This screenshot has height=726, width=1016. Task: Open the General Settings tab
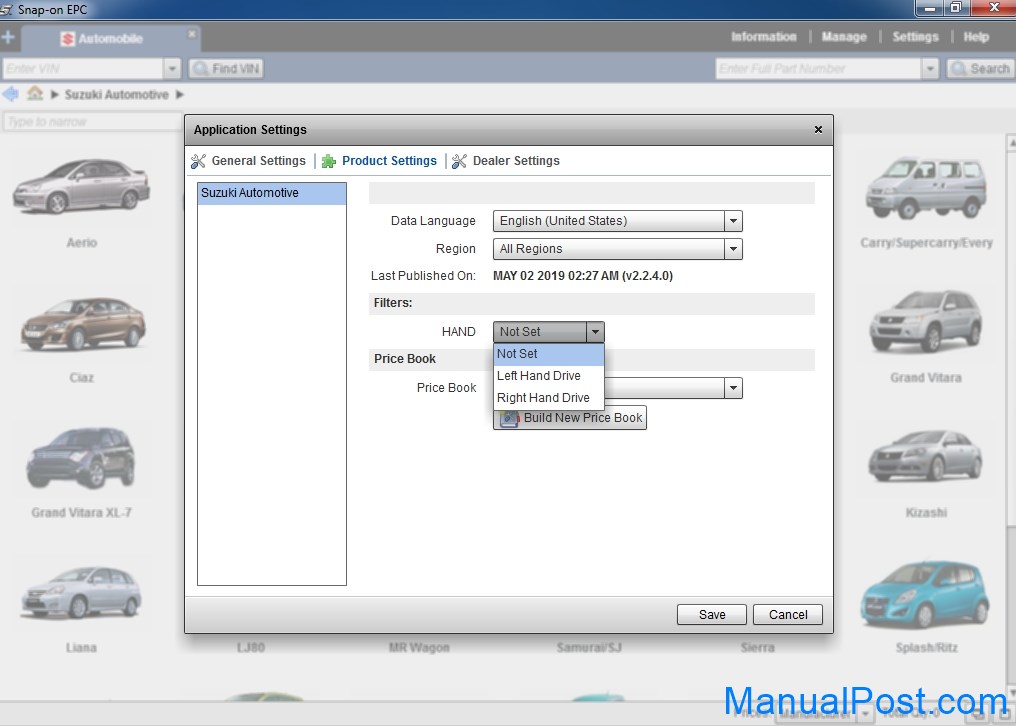(259, 161)
